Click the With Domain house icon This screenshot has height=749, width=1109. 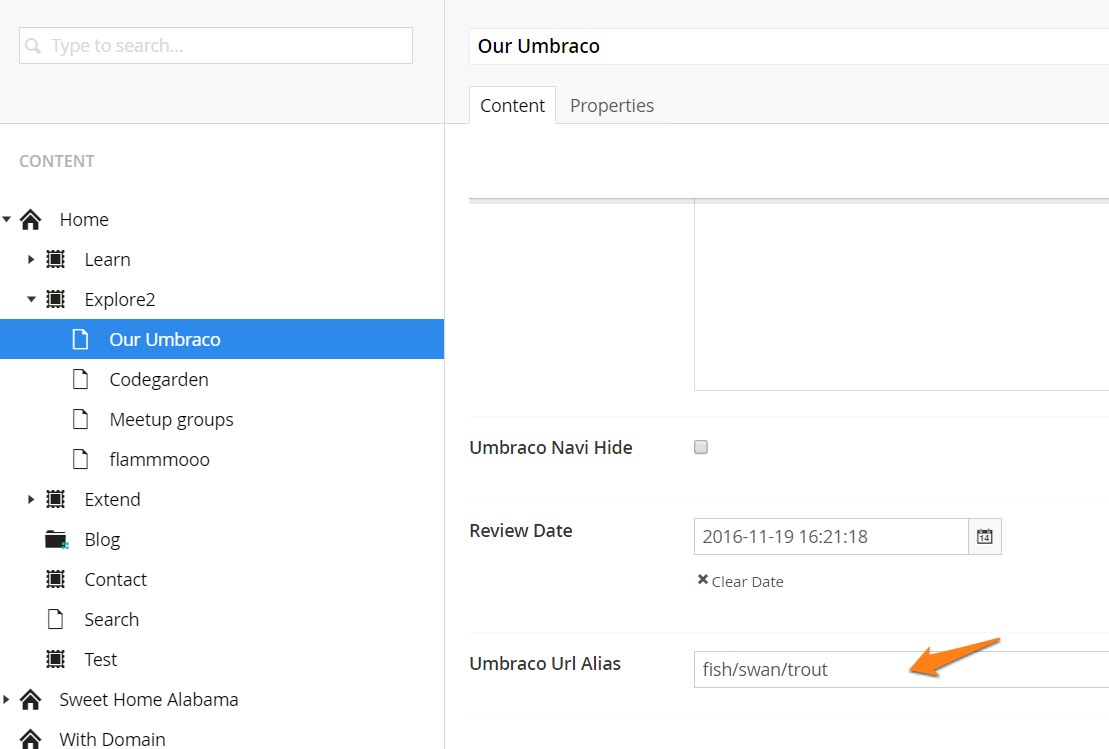click(x=30, y=739)
